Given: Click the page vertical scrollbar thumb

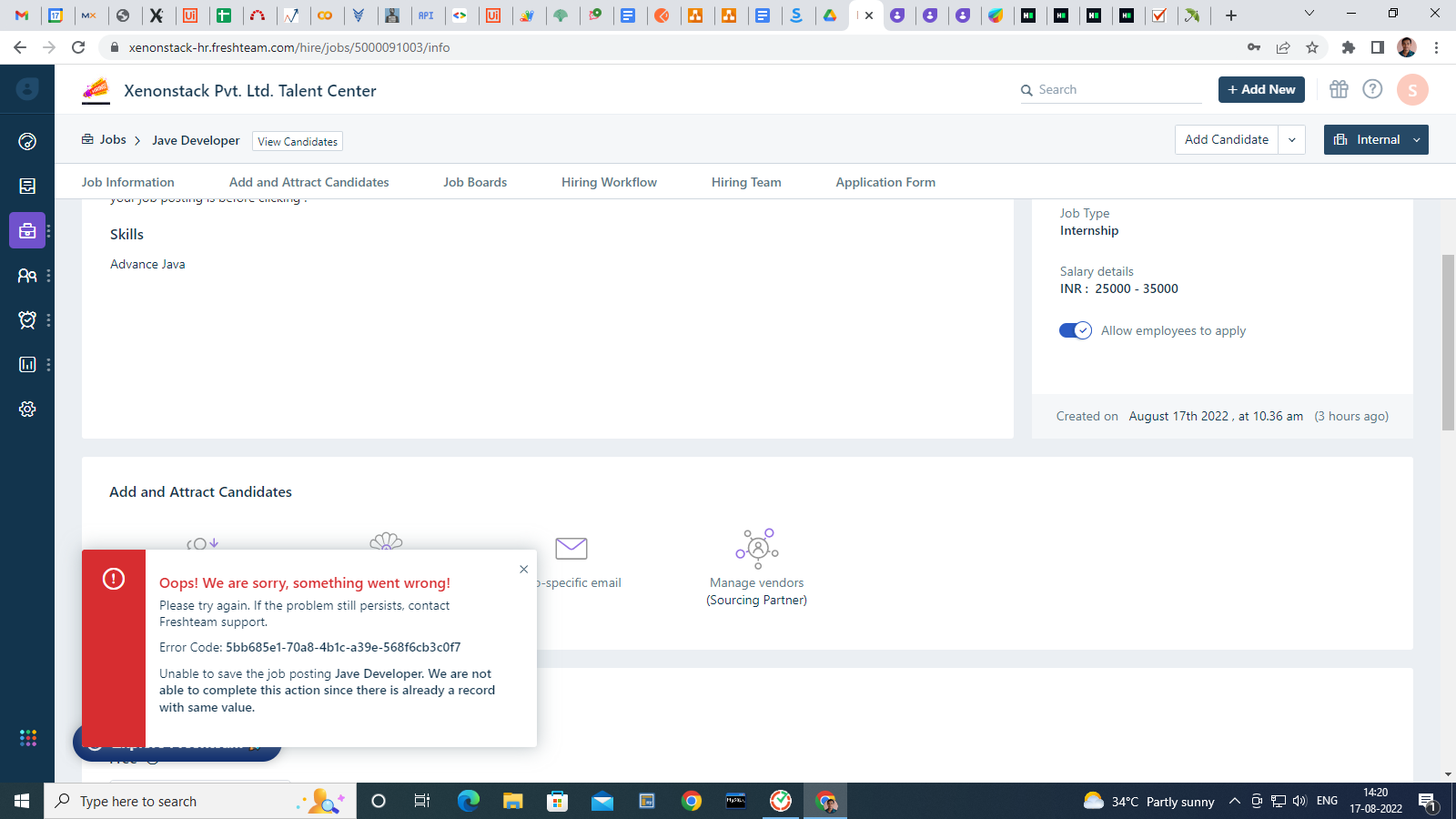Looking at the screenshot, I should point(1448,341).
